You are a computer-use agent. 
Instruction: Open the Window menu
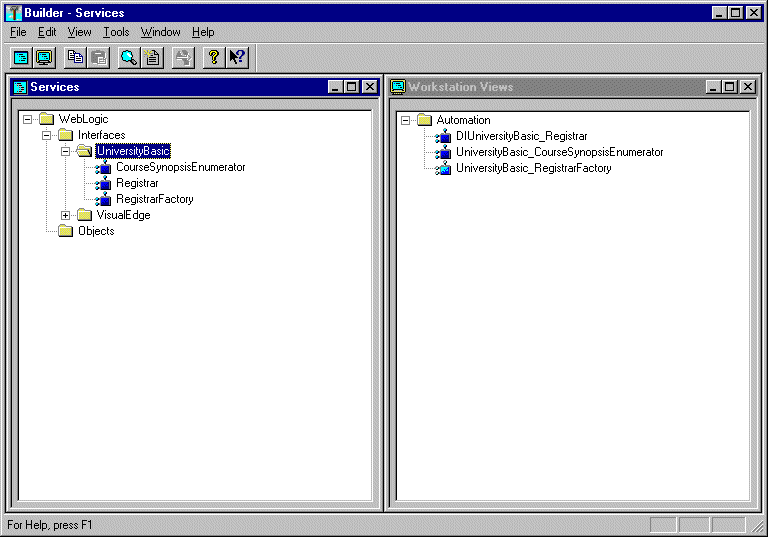pyautogui.click(x=161, y=32)
